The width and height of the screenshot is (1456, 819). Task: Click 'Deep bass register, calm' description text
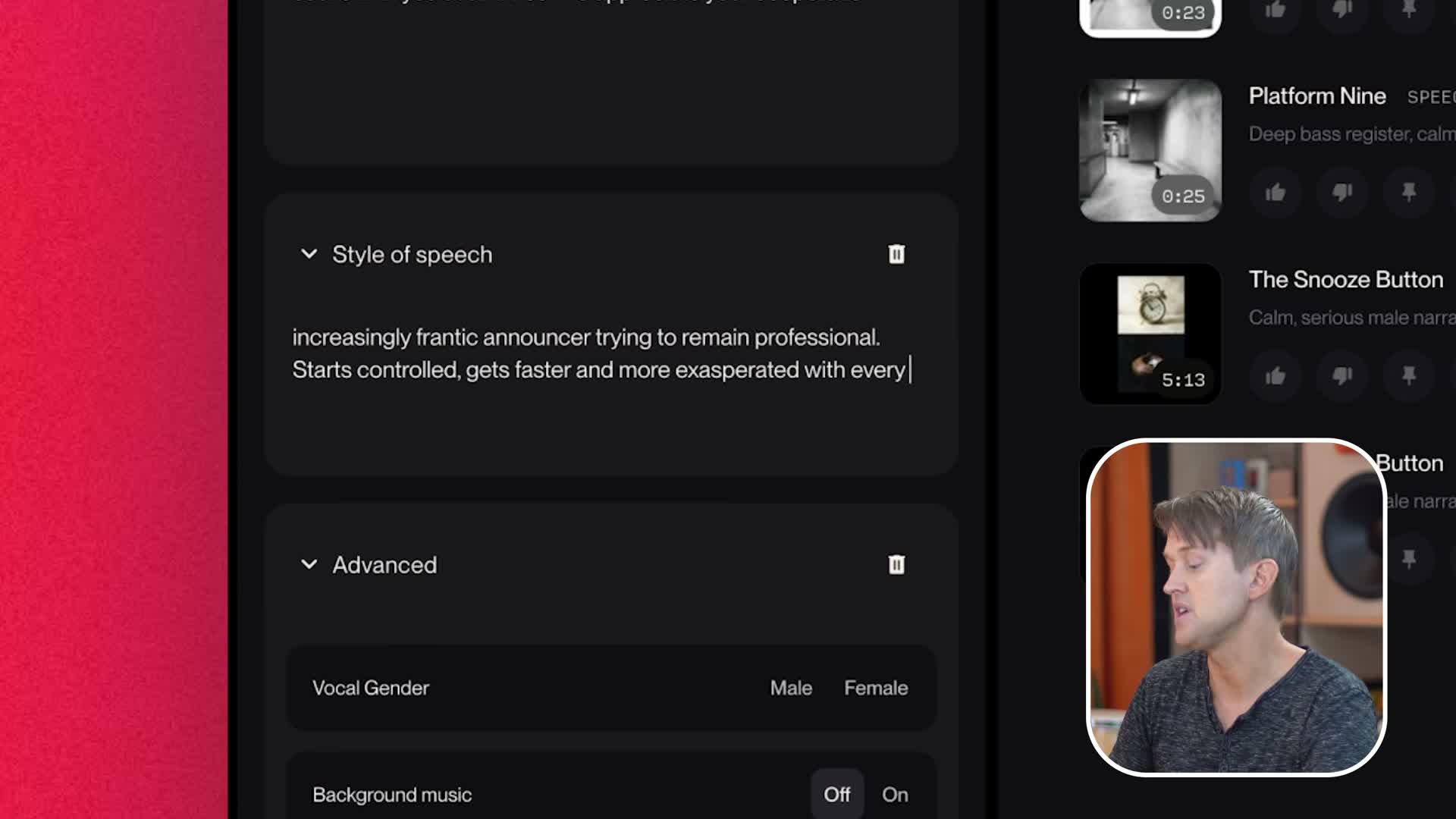(1352, 134)
